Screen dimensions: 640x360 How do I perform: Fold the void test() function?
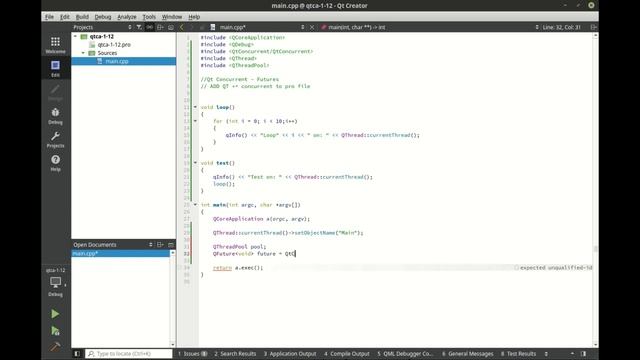pos(195,163)
